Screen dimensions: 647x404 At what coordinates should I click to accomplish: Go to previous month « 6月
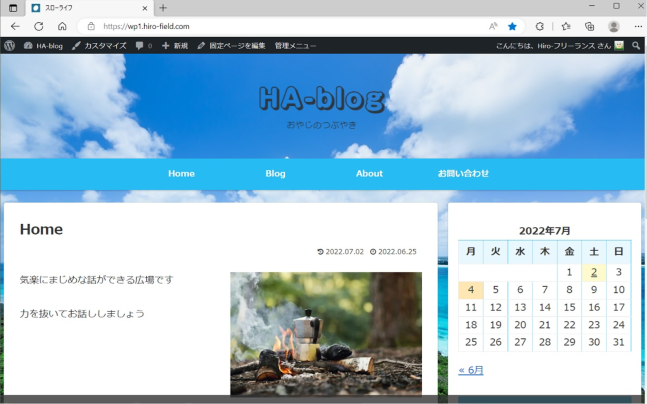[x=471, y=370]
